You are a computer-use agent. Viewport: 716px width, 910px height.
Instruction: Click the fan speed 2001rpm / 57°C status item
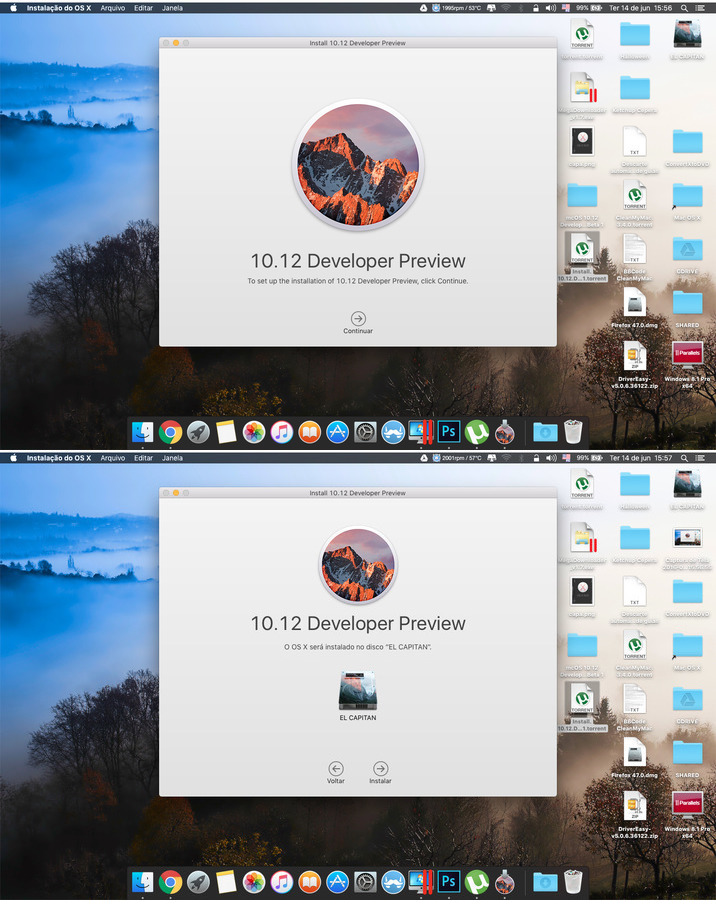(456, 458)
